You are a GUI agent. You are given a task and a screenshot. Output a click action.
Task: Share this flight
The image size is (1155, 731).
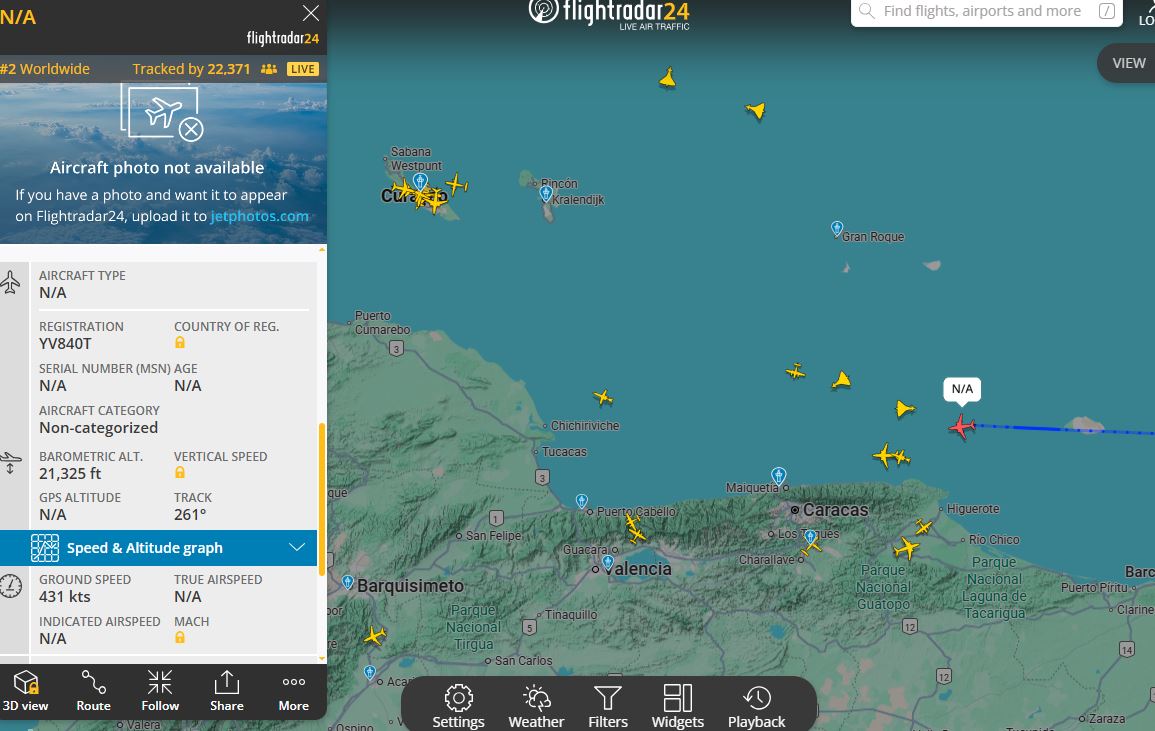227,691
